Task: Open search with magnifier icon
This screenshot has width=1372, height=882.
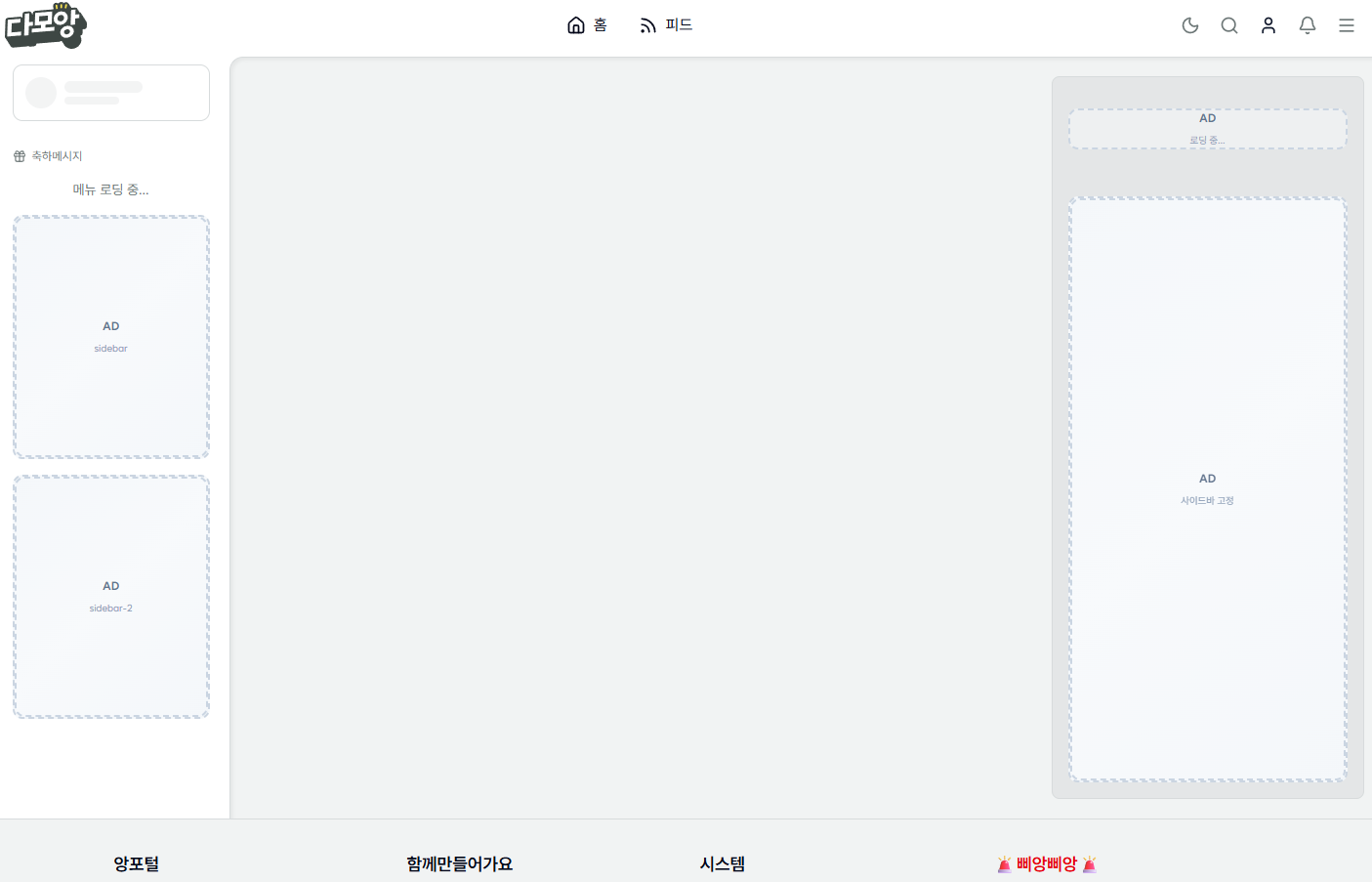Action: point(1229,25)
